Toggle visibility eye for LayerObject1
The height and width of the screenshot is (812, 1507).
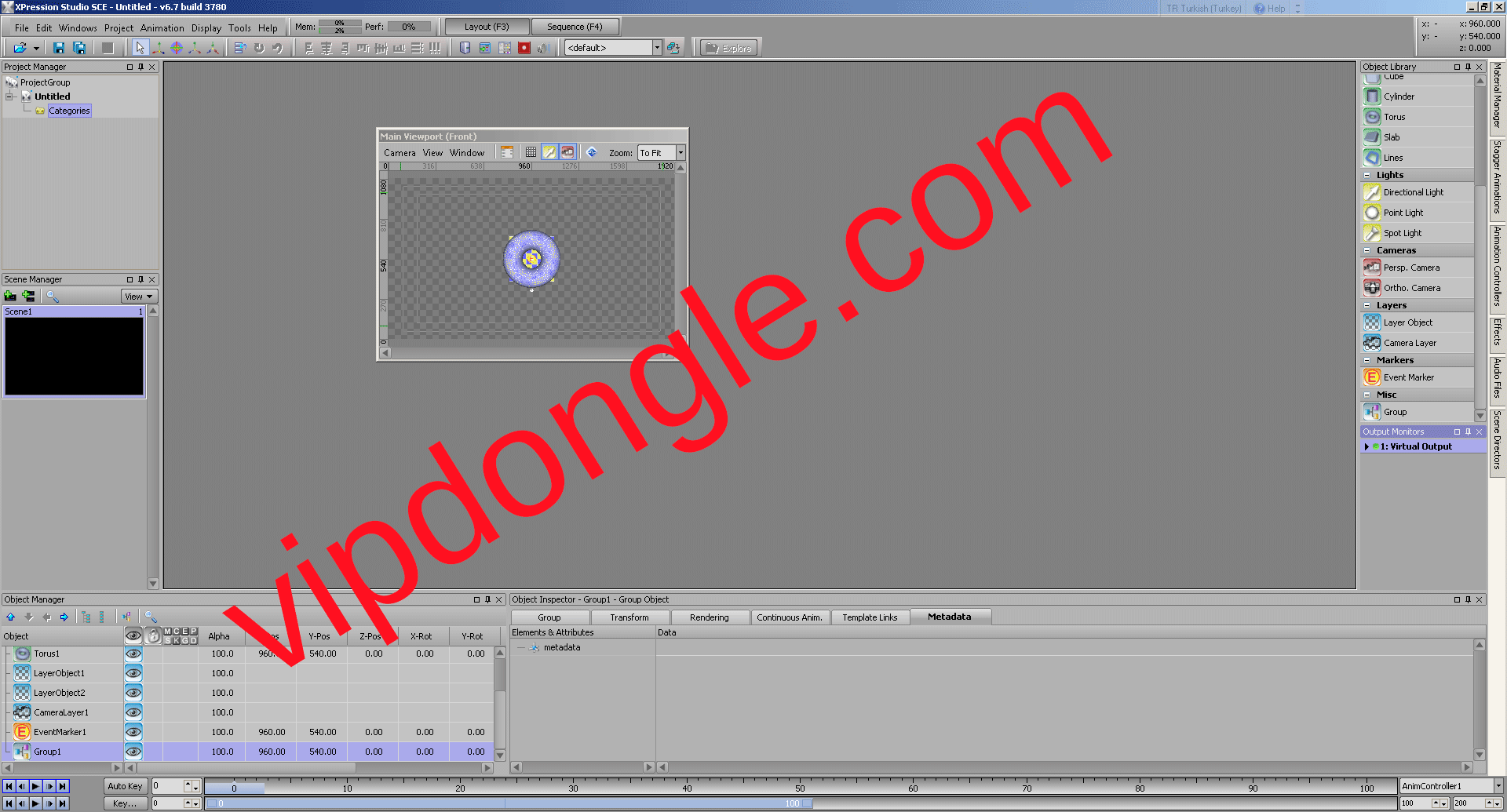[133, 673]
